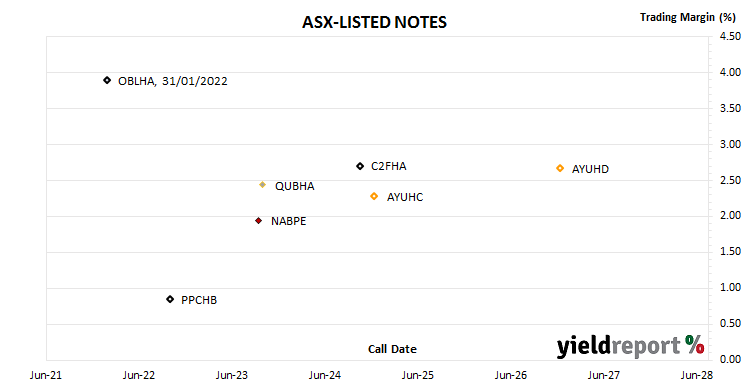Screen dimensions: 750x391
Task: Click the Jun-24 x-axis tick label
Action: (x=325, y=375)
